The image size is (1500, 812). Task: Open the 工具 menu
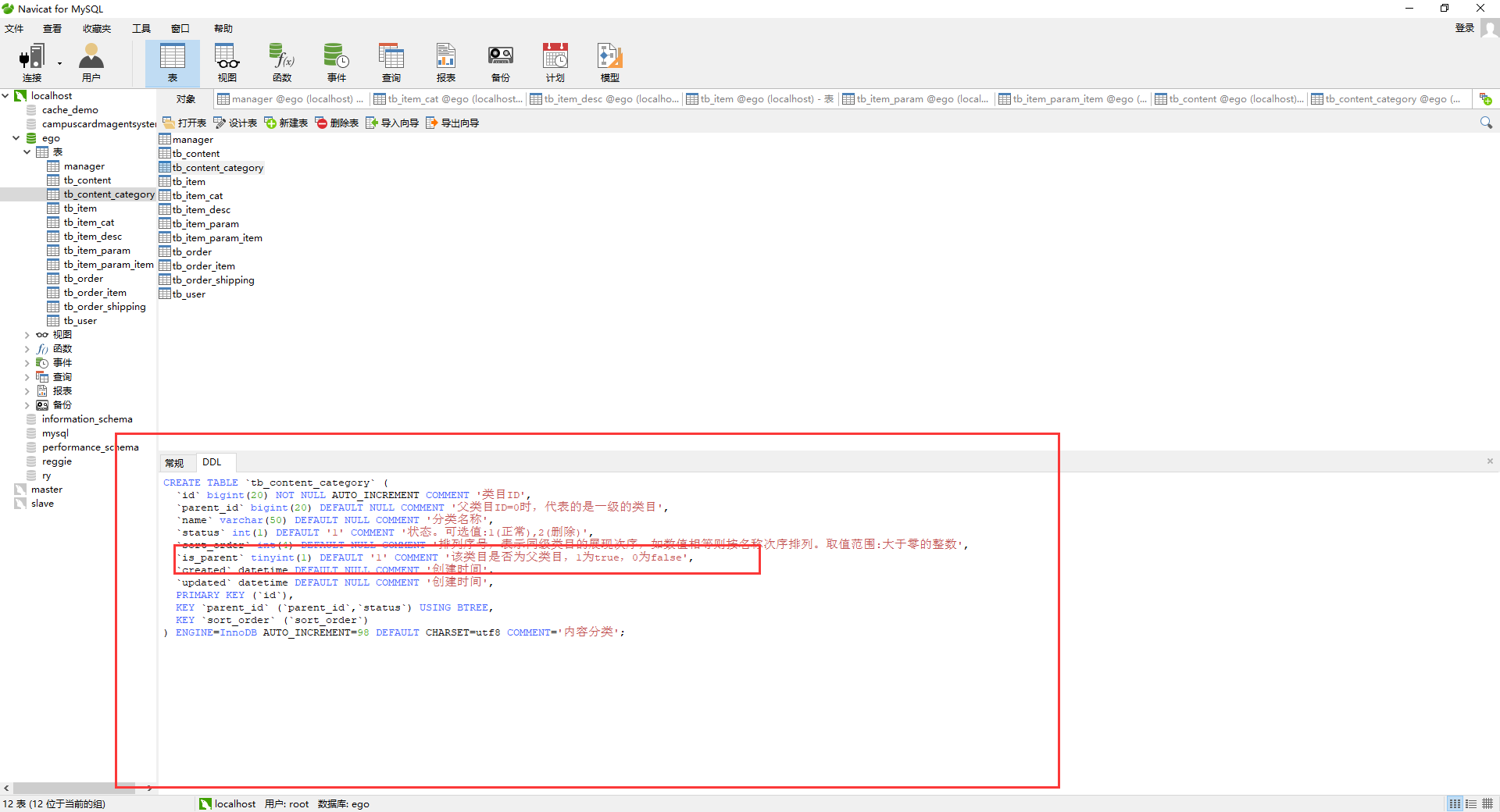pyautogui.click(x=141, y=28)
